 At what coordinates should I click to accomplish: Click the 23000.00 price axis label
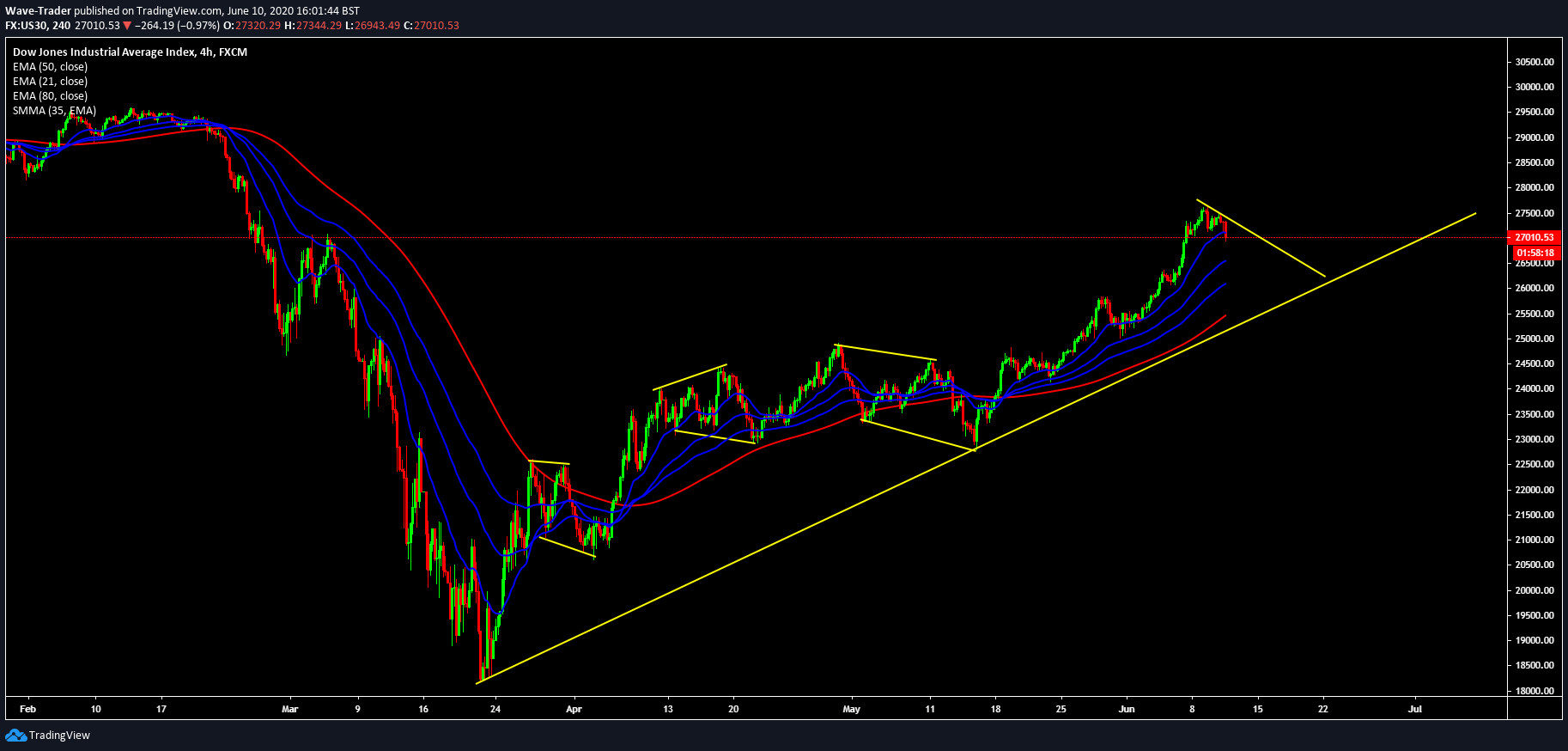1535,439
